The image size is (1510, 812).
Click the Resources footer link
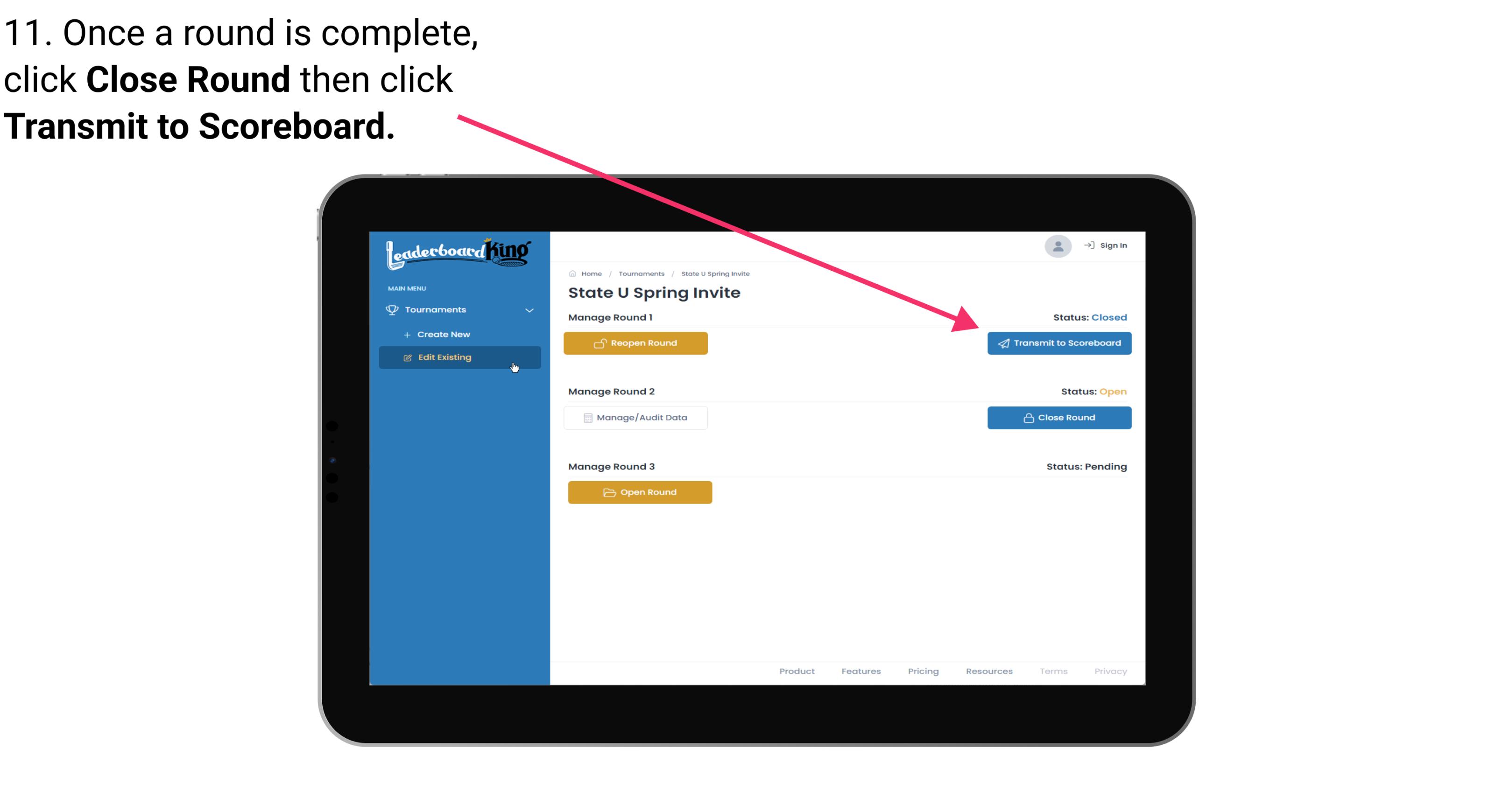click(x=989, y=671)
